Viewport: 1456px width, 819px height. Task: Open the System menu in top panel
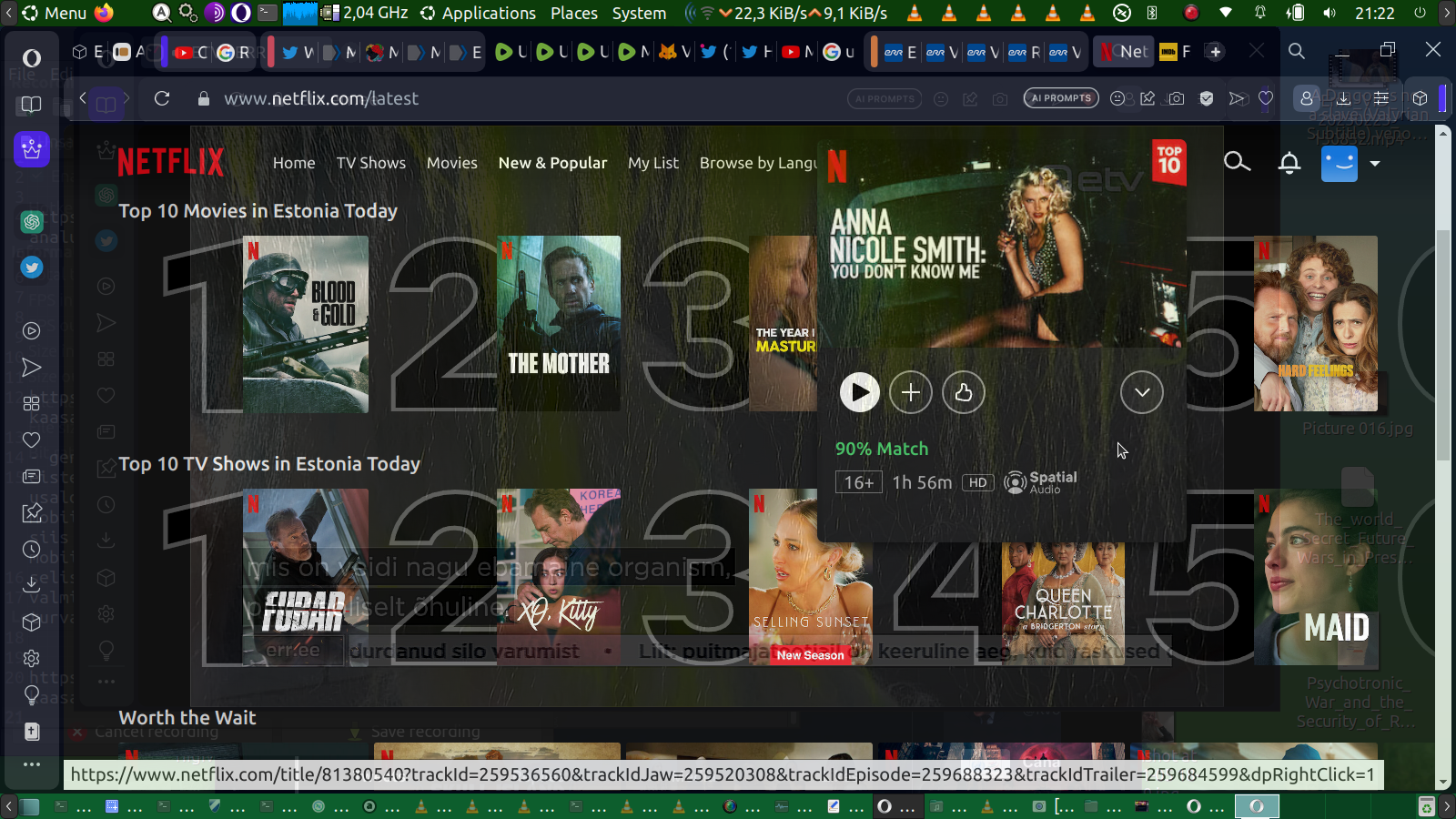click(x=639, y=13)
